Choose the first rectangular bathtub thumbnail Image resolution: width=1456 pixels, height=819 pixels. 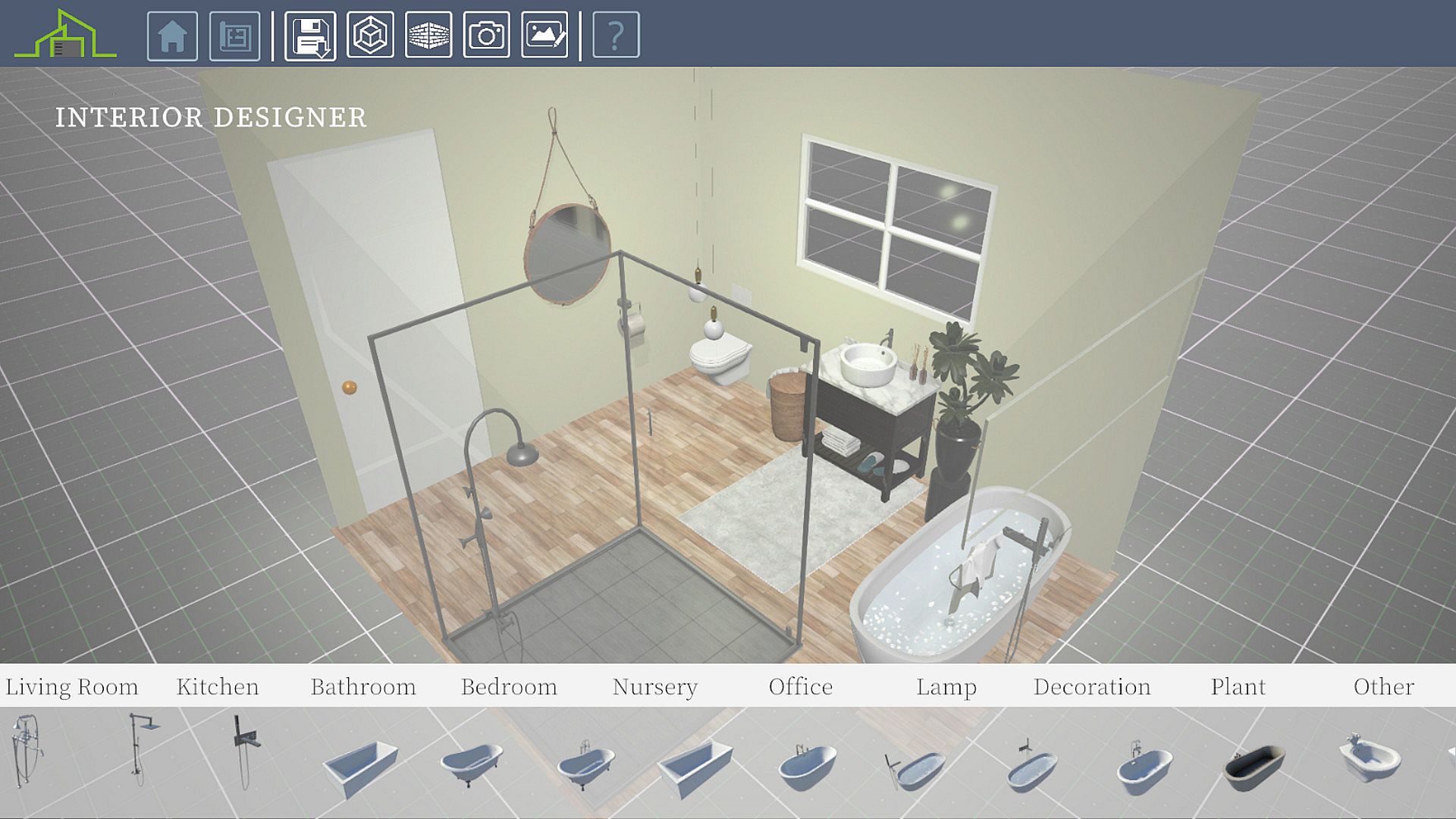tap(361, 766)
